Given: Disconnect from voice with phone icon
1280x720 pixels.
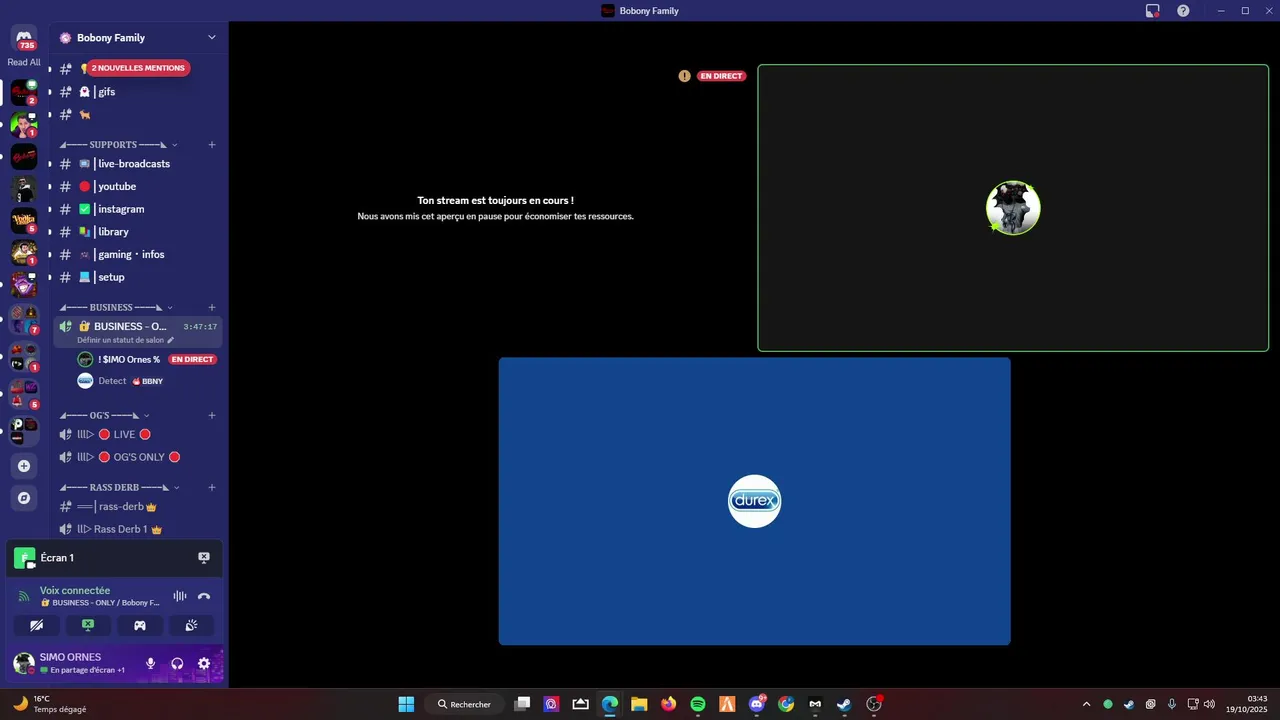Looking at the screenshot, I should (x=204, y=596).
